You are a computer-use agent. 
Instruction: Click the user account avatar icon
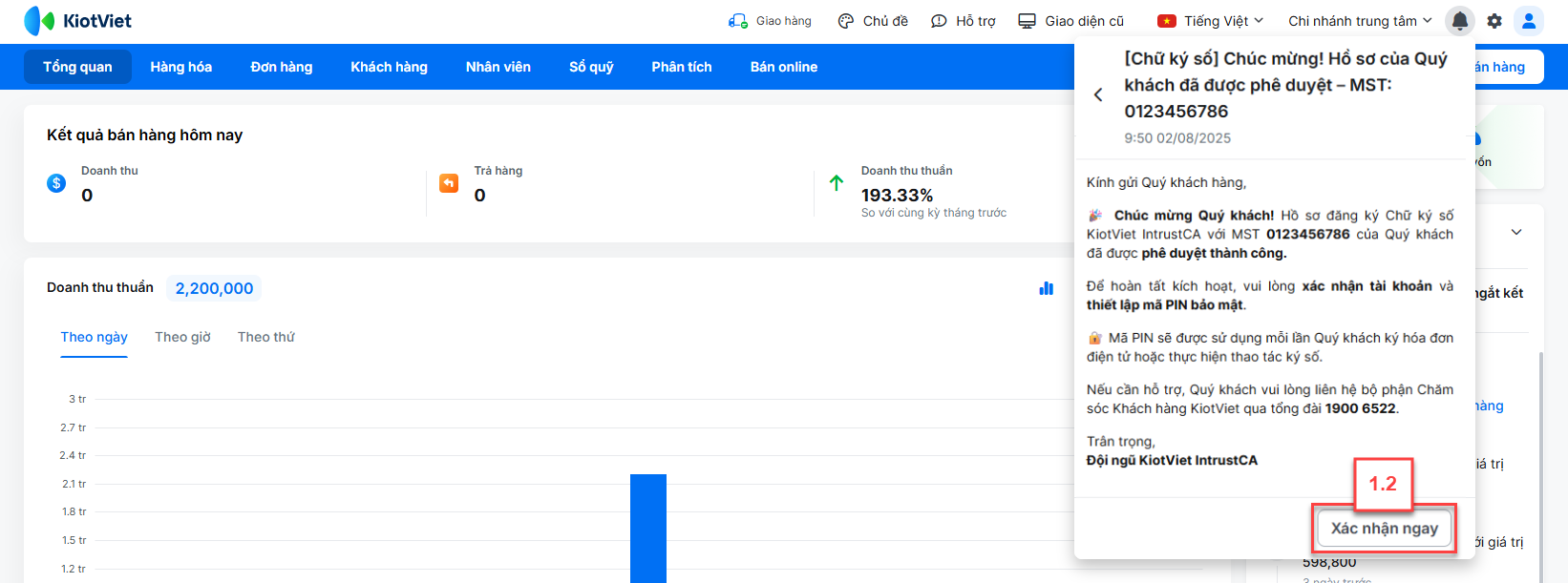1529,21
